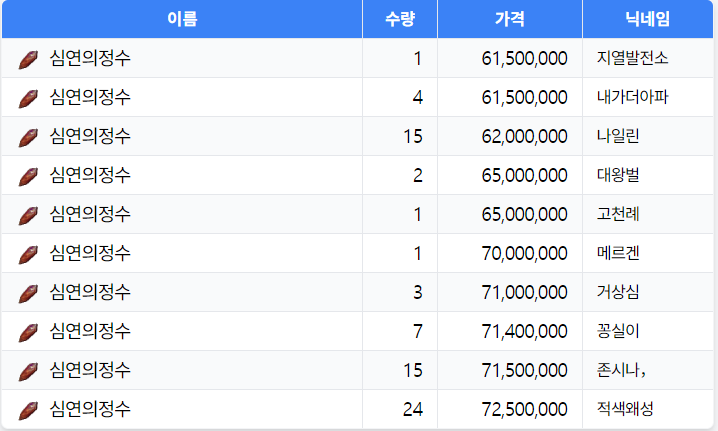Click the item icon in 대왕벌's row
The image size is (718, 431).
28,176
